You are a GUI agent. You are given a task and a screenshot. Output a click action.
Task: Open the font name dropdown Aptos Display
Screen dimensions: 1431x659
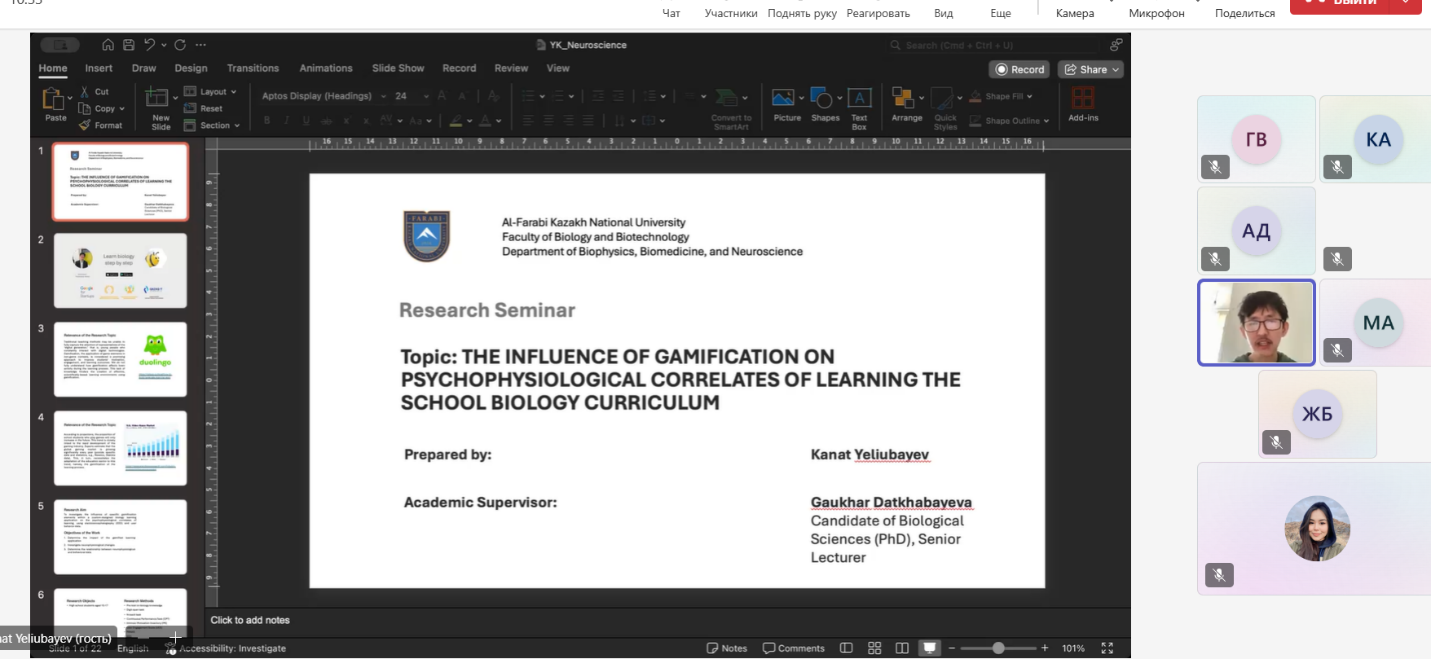click(x=324, y=96)
